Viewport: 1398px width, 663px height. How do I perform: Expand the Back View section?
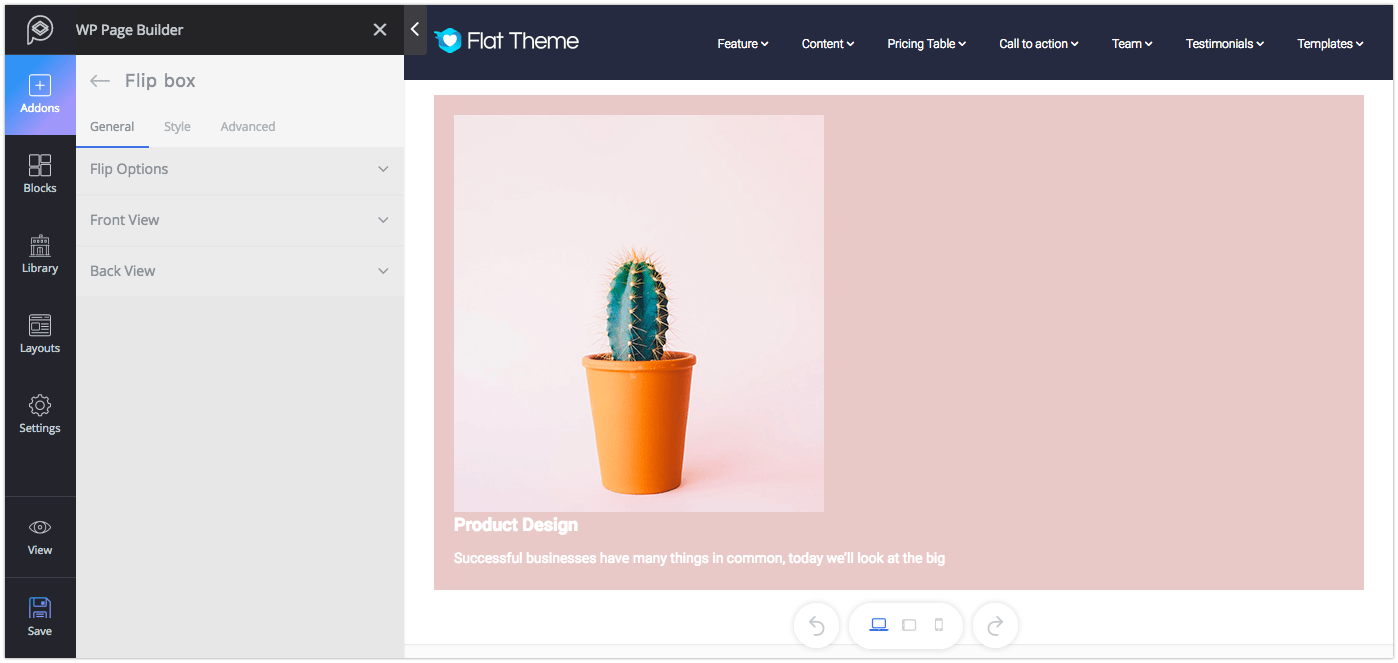(240, 271)
